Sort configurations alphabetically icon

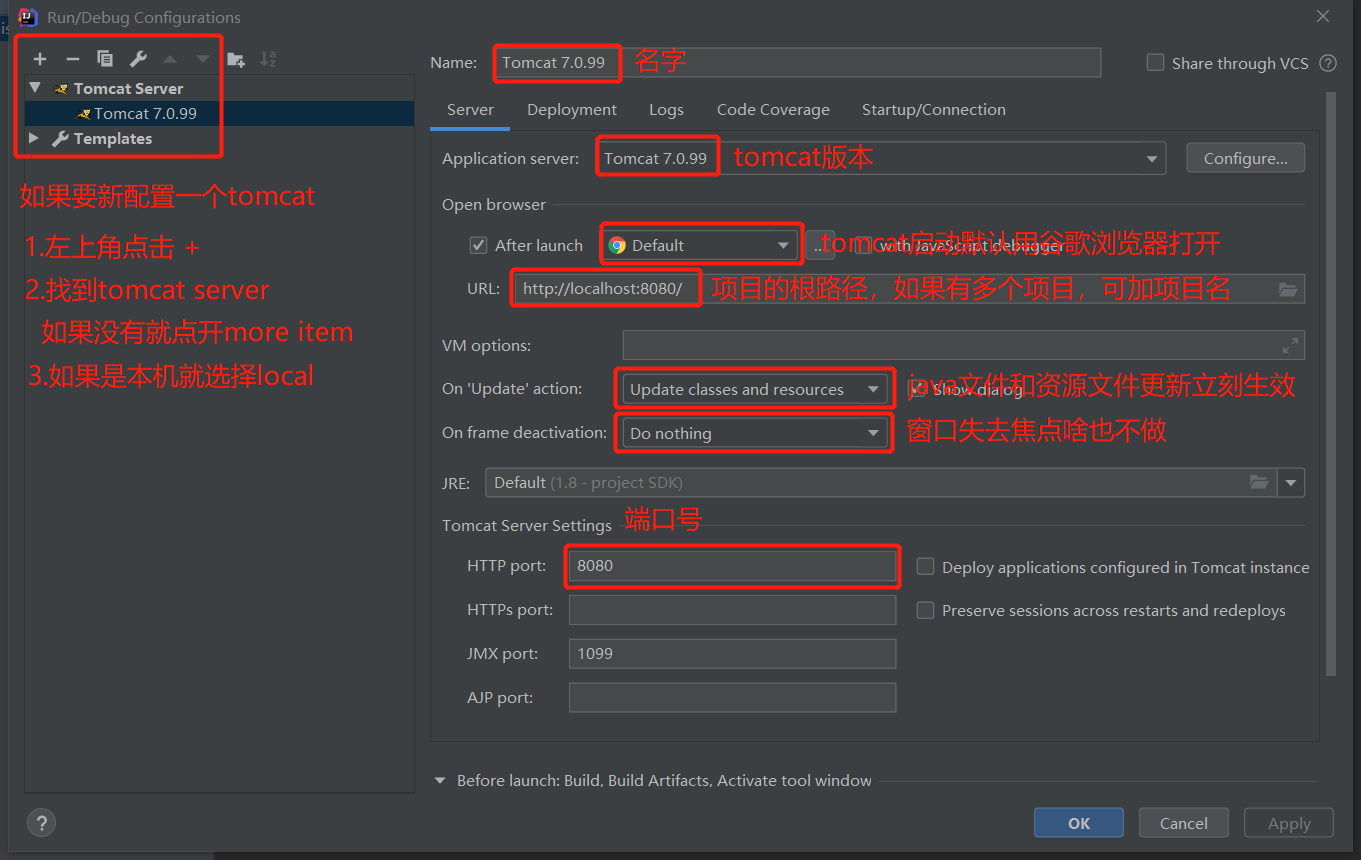coord(268,59)
